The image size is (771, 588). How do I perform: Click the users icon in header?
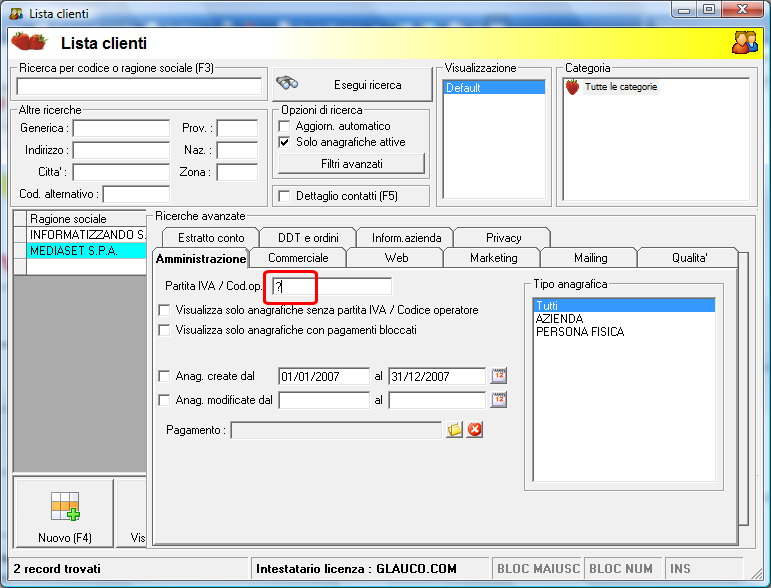click(x=745, y=43)
